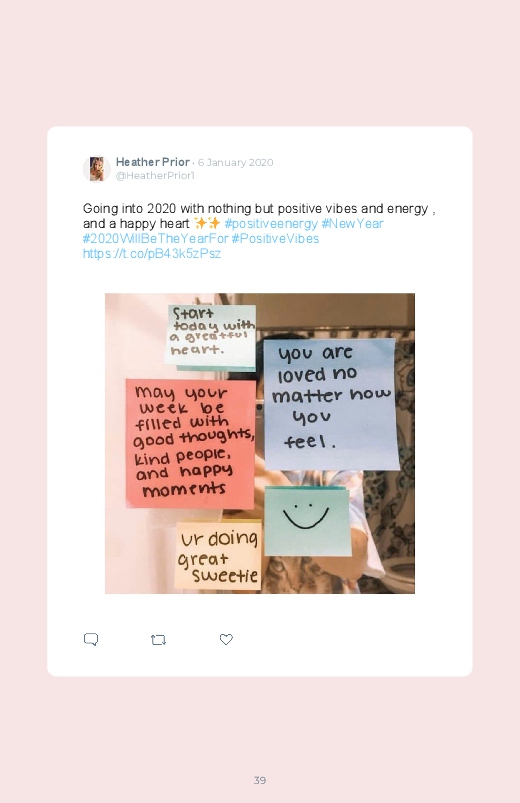The height and width of the screenshot is (803, 520).
Task: Click the 6 January 2020 timestamp
Action: coord(236,163)
